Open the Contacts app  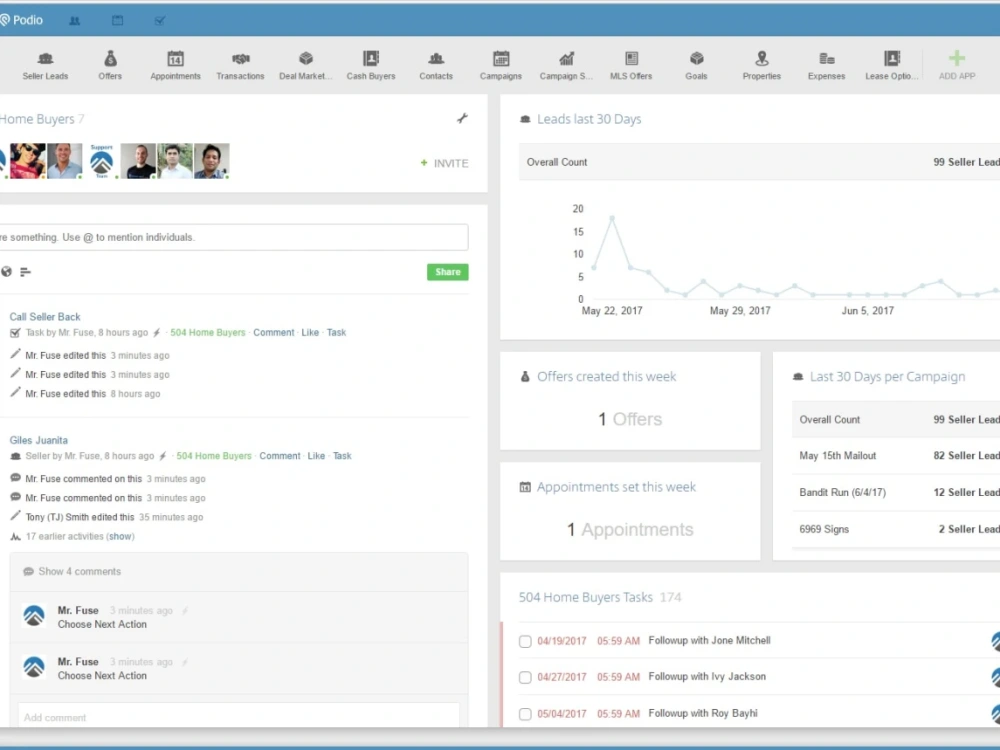pos(436,66)
